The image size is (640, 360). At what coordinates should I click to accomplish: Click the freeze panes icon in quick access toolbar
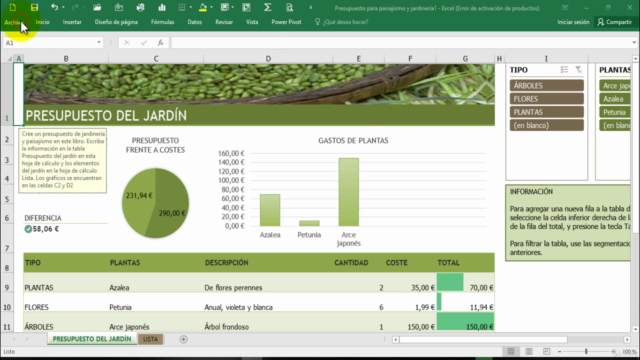224,7
